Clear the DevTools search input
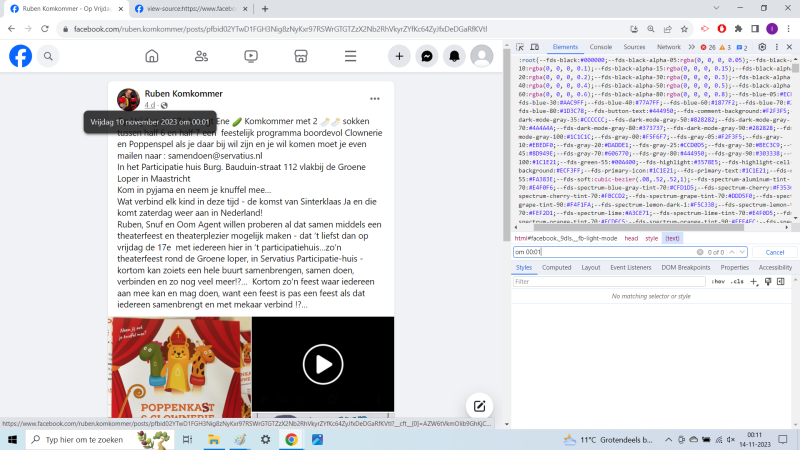This screenshot has height=450, width=800. click(700, 252)
